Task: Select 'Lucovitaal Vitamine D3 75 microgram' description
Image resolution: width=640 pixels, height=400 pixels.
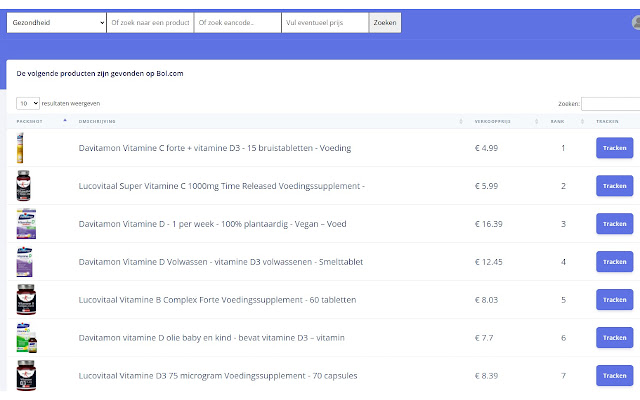Action: point(218,376)
